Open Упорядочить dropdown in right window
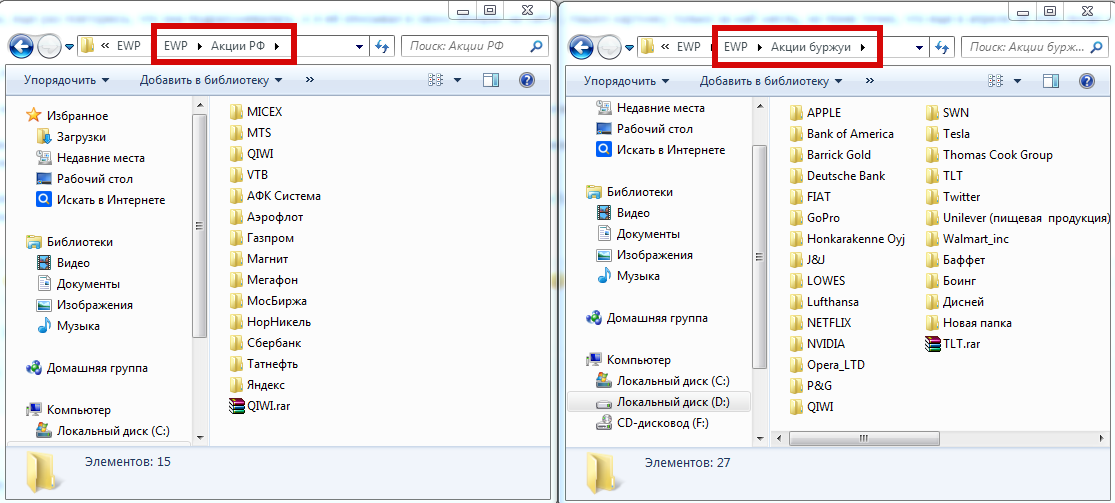This screenshot has width=1115, height=503. point(626,80)
